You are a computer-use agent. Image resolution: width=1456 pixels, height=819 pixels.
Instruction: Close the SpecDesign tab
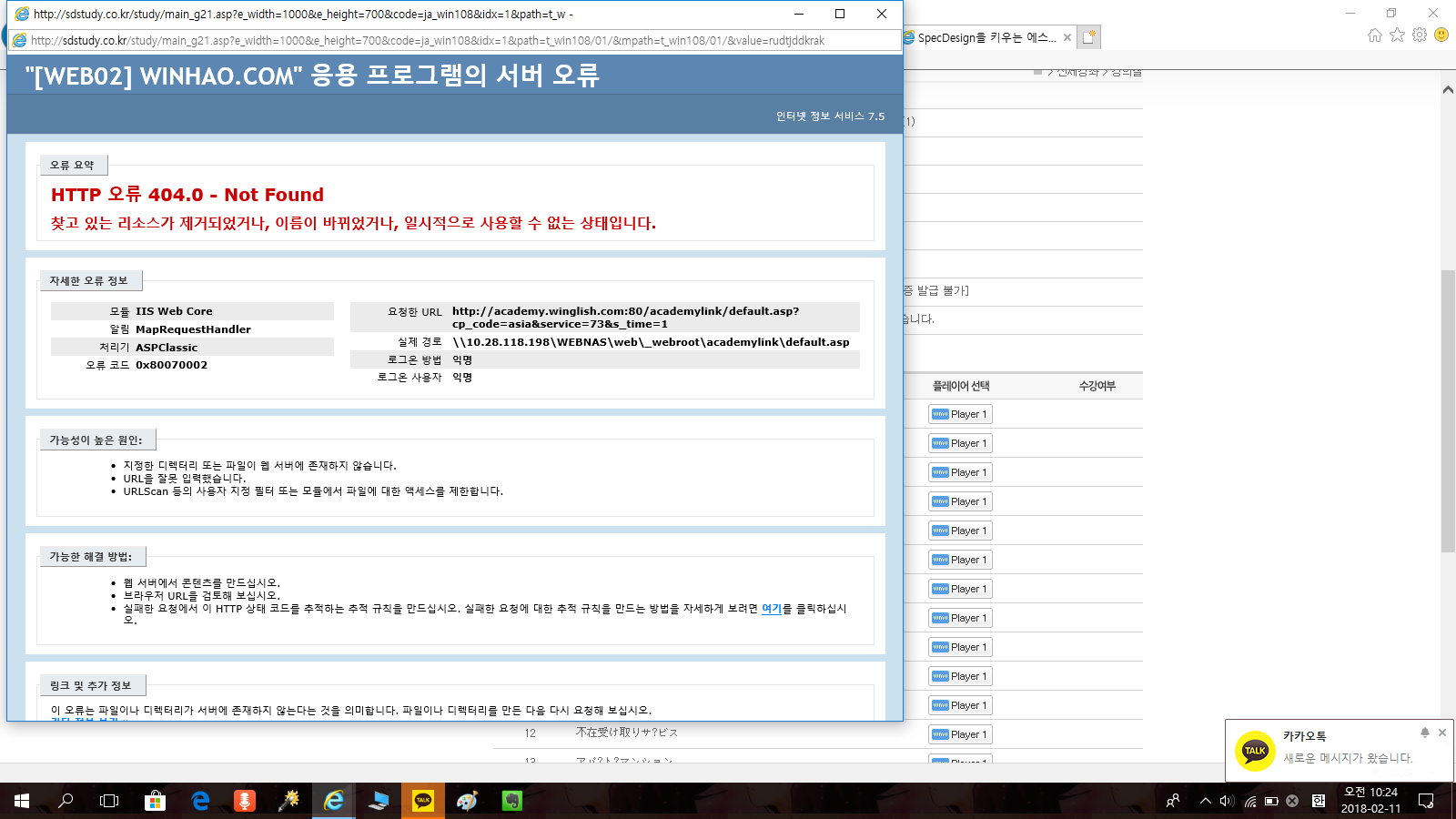point(1066,37)
